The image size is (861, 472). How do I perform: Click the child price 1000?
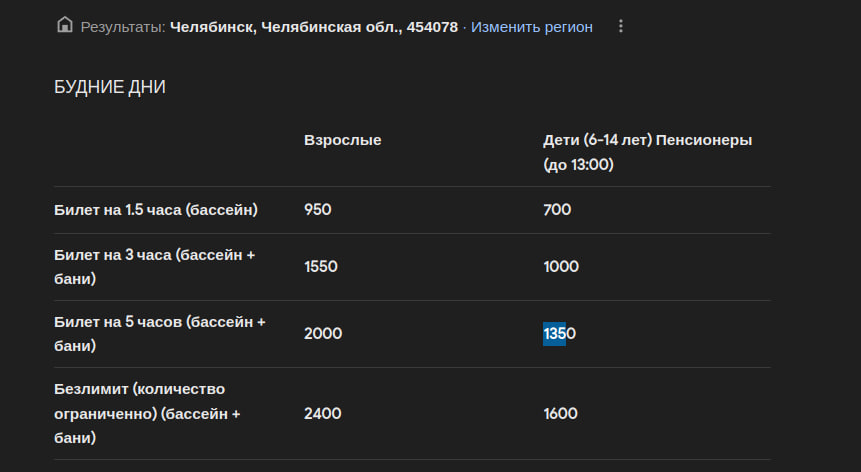pyautogui.click(x=561, y=267)
